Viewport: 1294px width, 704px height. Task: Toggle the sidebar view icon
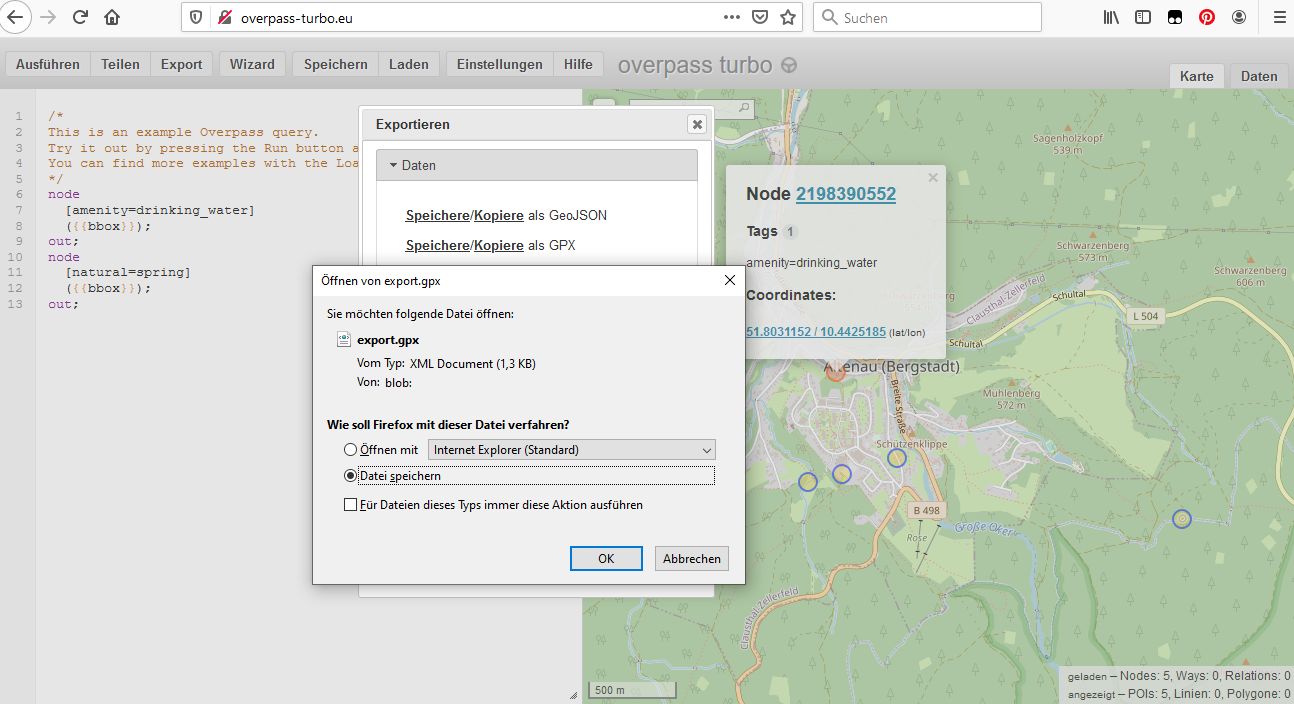[1143, 17]
